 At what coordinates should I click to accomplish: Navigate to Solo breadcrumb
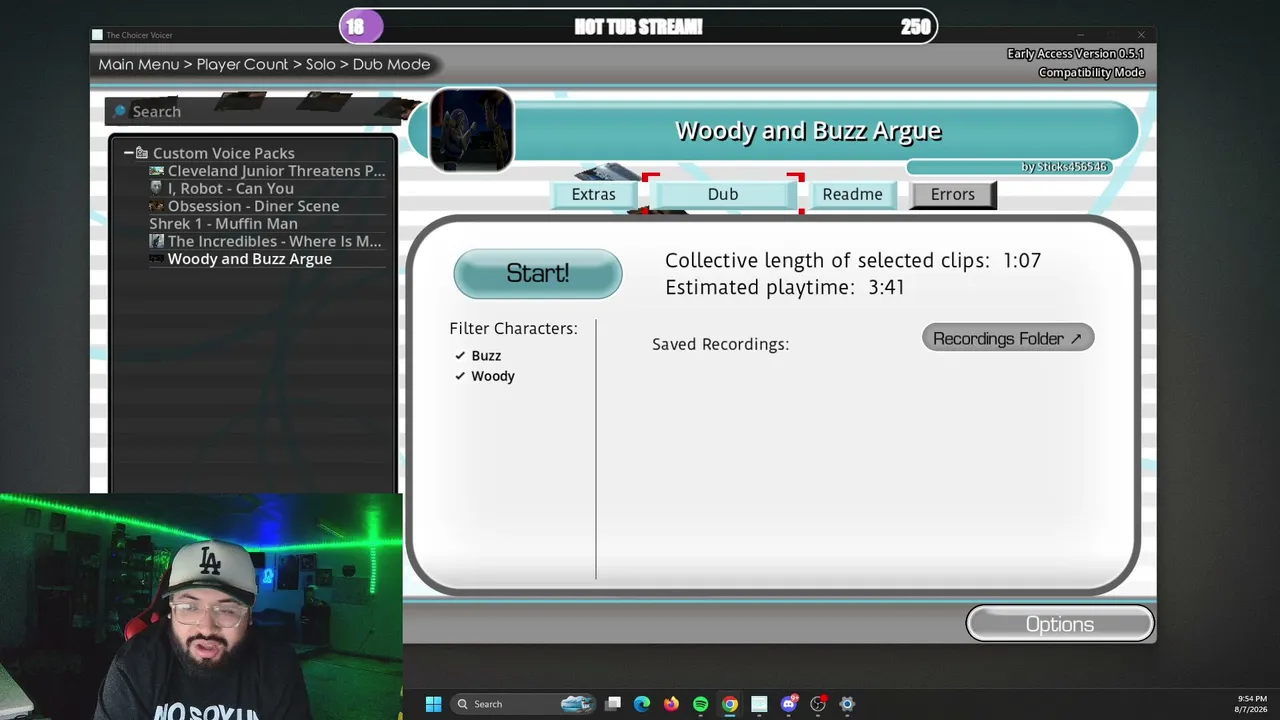(x=321, y=64)
